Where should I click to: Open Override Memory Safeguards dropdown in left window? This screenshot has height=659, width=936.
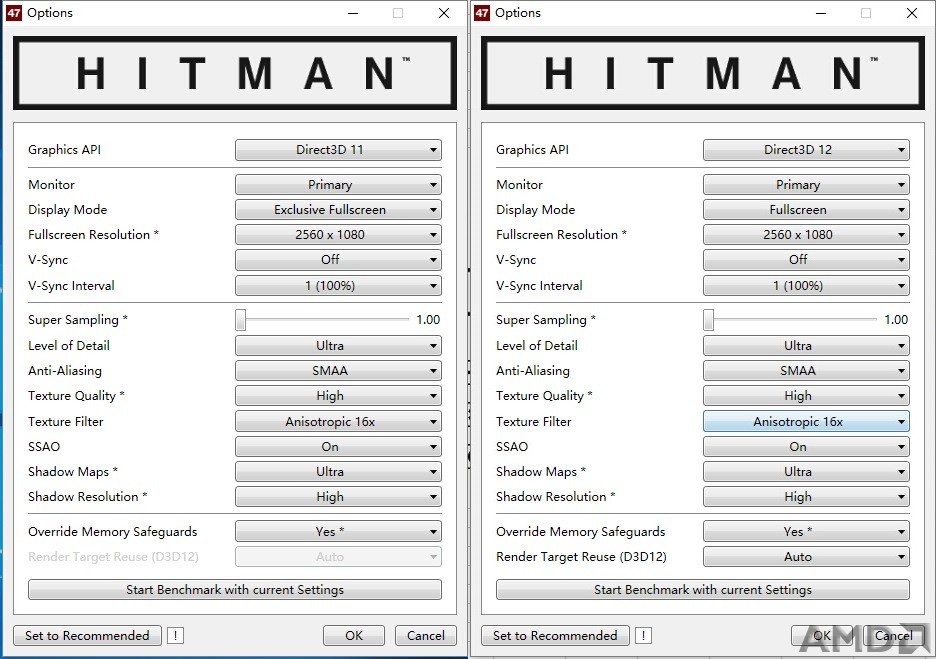click(338, 531)
